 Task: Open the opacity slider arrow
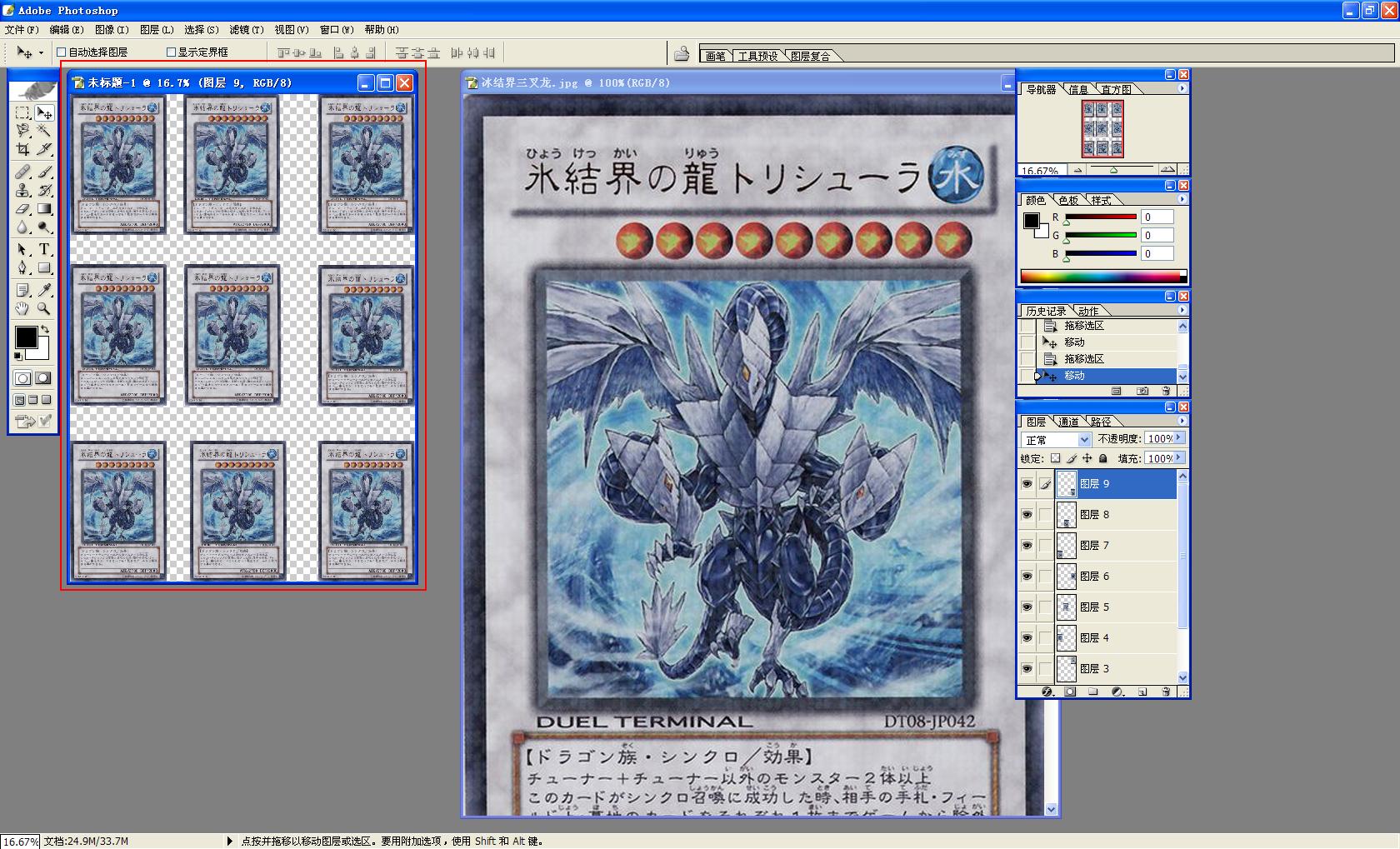click(1178, 438)
